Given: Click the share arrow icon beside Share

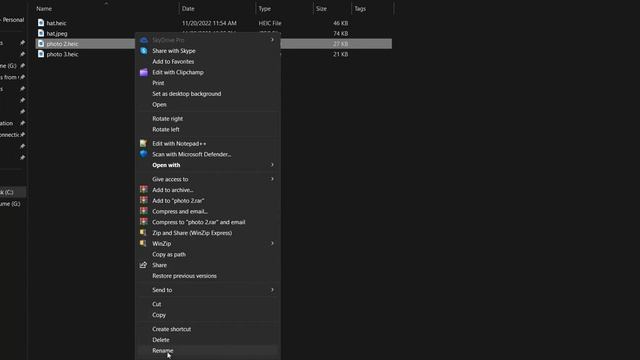Looking at the screenshot, I should point(143,265).
